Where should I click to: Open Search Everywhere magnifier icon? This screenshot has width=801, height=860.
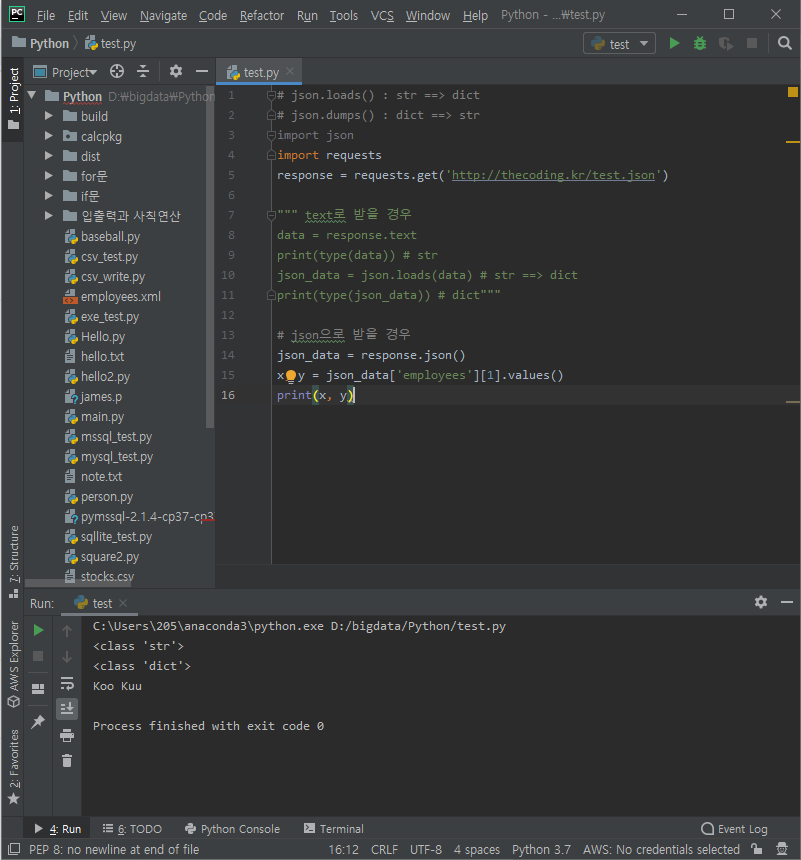[x=785, y=43]
